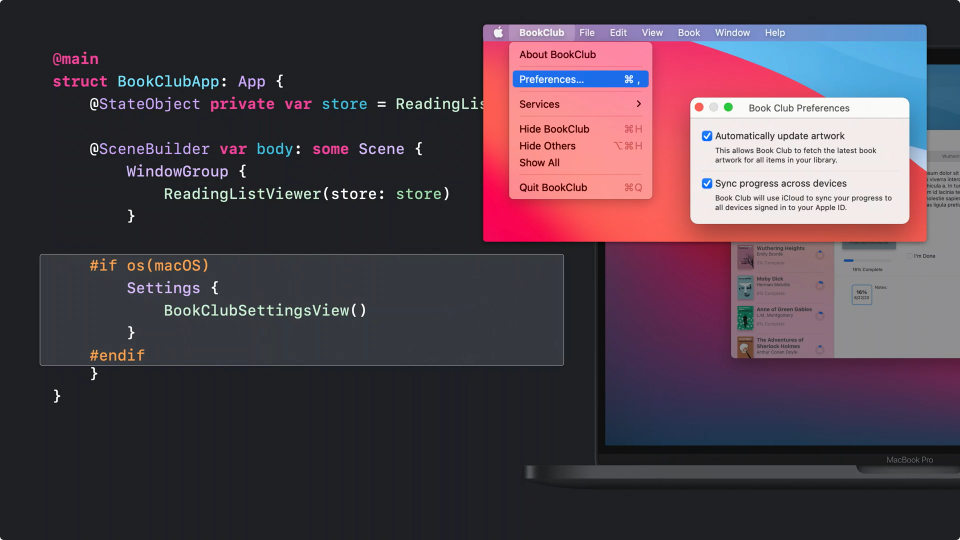Click the @StateObject attribute in code
The image size is (960, 540).
point(144,104)
